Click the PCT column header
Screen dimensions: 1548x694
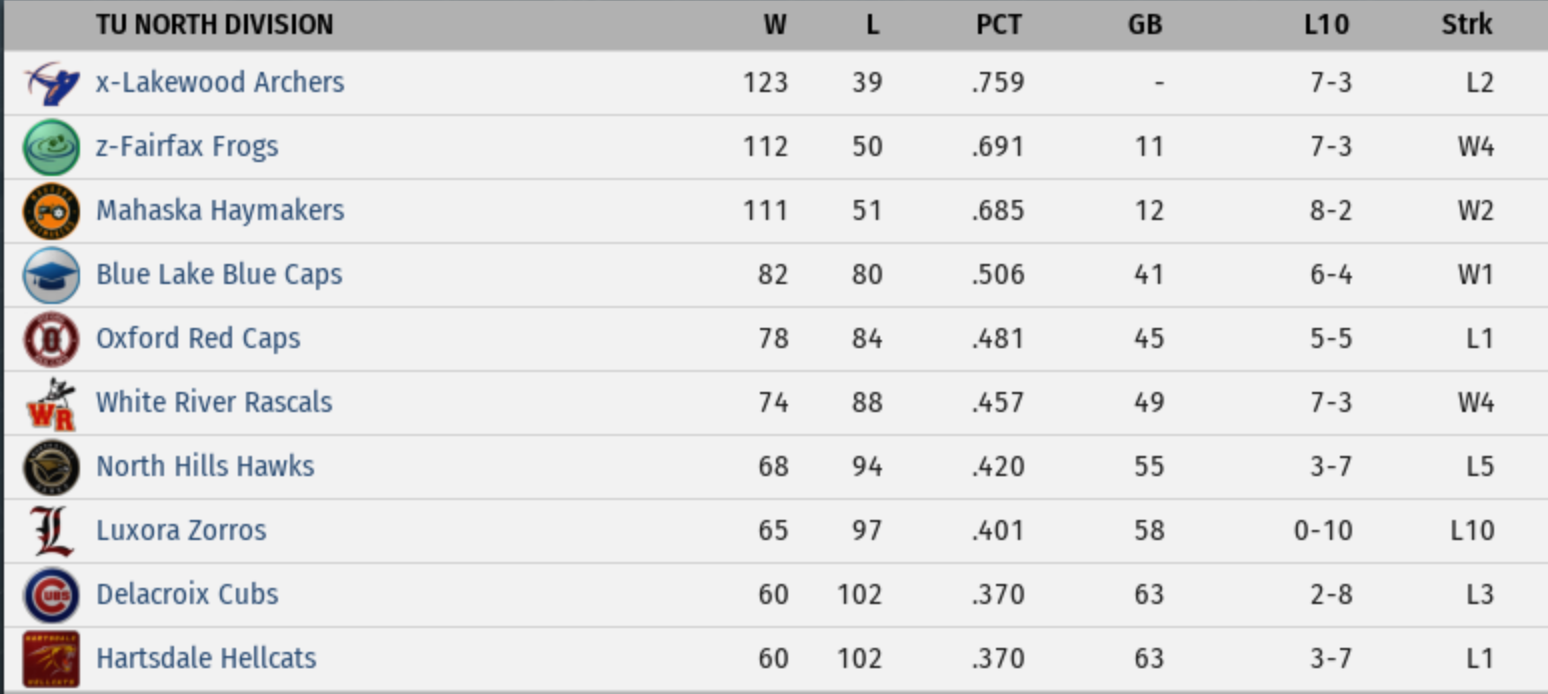click(x=998, y=25)
